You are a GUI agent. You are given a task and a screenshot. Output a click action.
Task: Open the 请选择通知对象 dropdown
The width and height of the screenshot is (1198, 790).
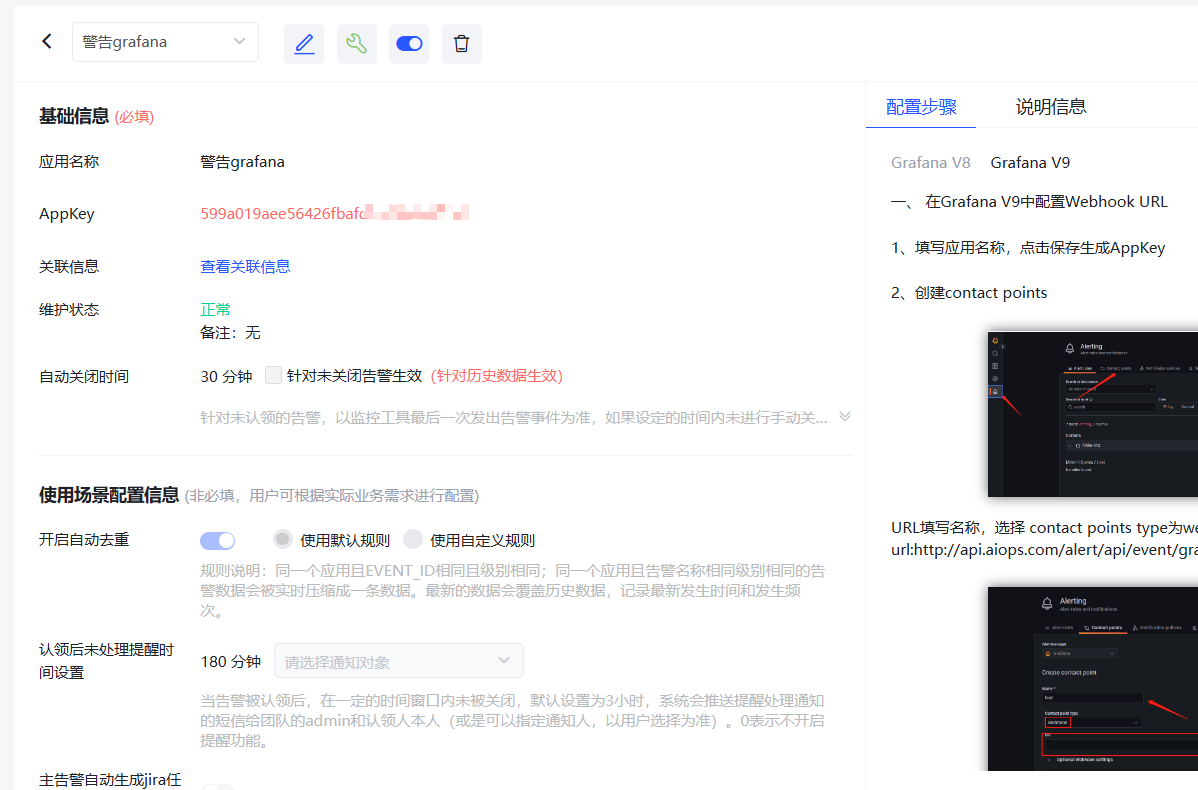pyautogui.click(x=398, y=661)
